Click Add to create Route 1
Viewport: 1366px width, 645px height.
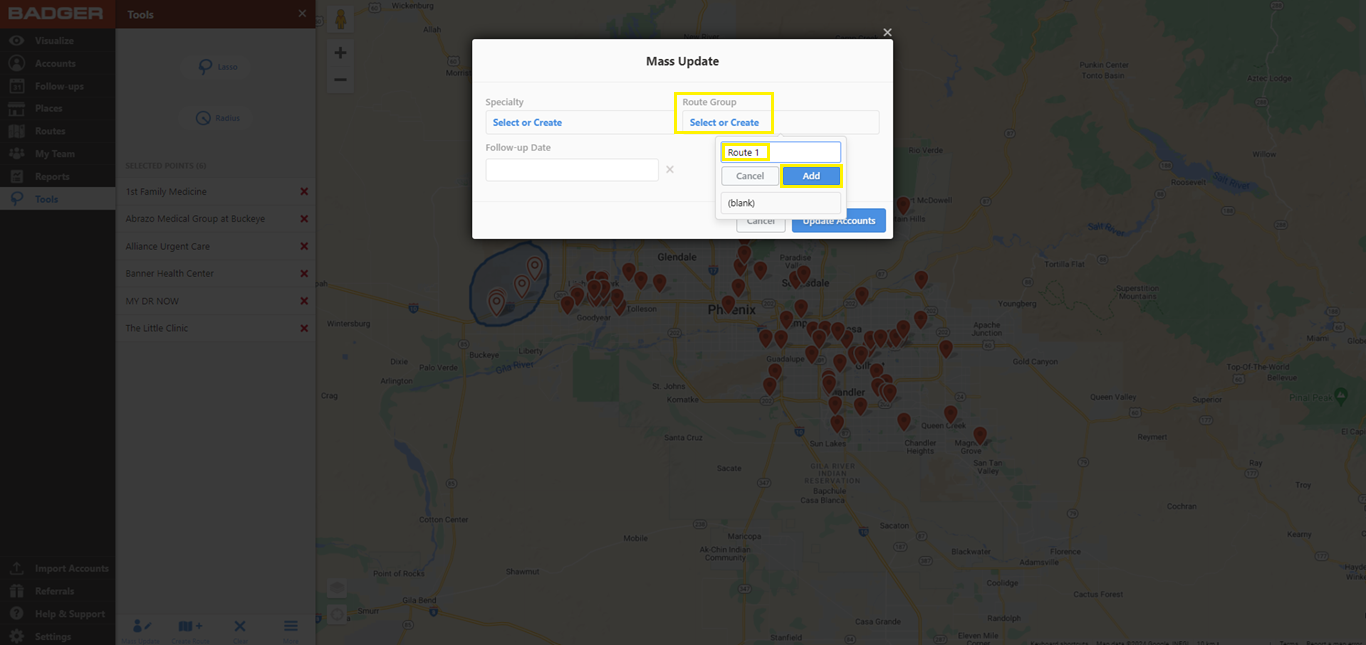pos(811,175)
